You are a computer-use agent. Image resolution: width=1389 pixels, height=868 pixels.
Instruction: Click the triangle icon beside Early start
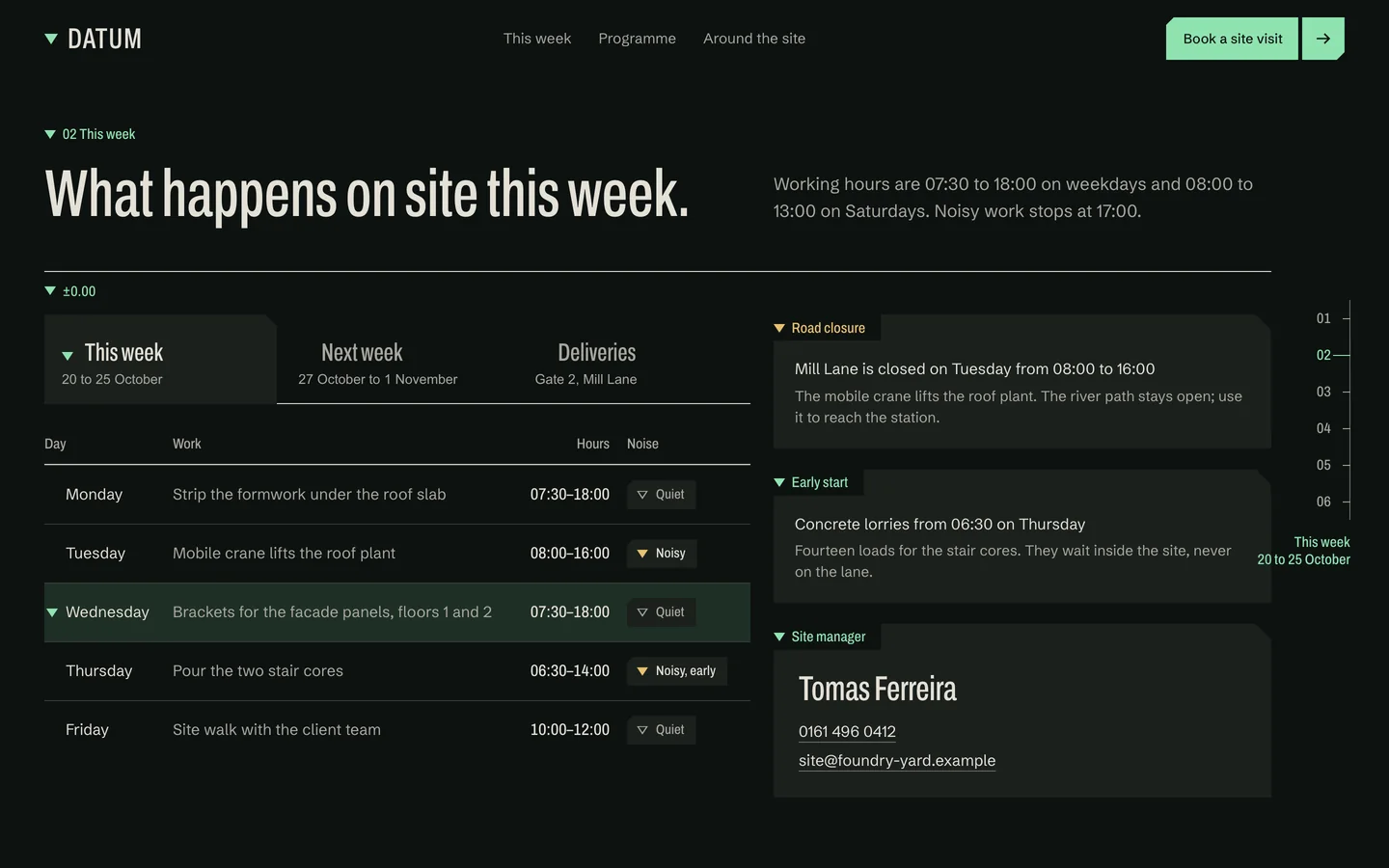pyautogui.click(x=779, y=482)
